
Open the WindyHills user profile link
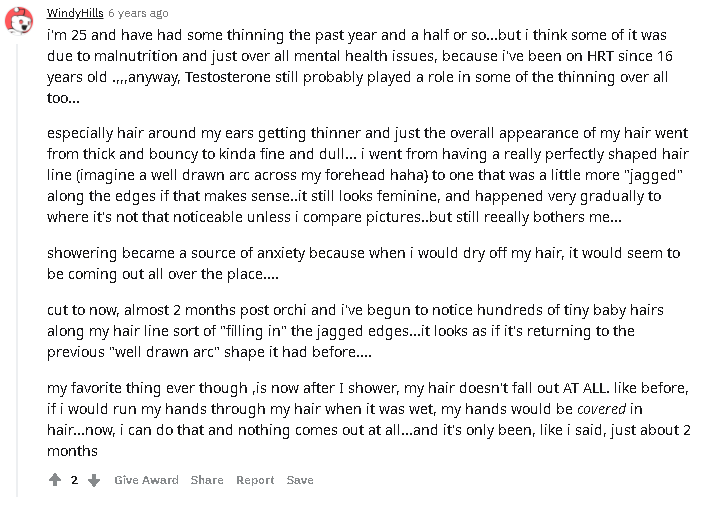(x=75, y=14)
